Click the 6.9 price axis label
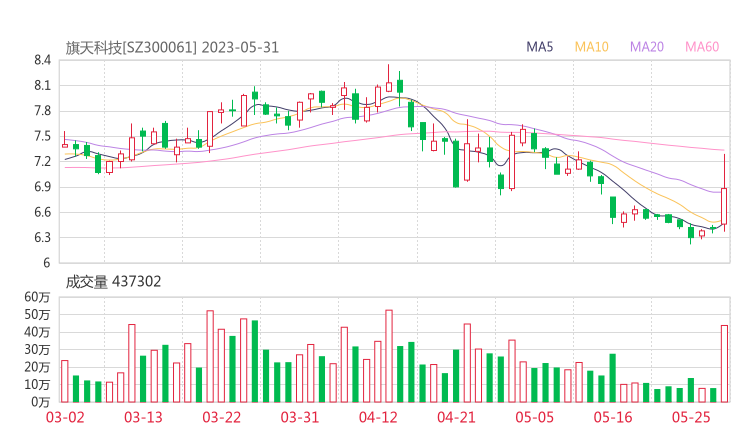Screen dimensions: 740x440 click(x=42, y=187)
